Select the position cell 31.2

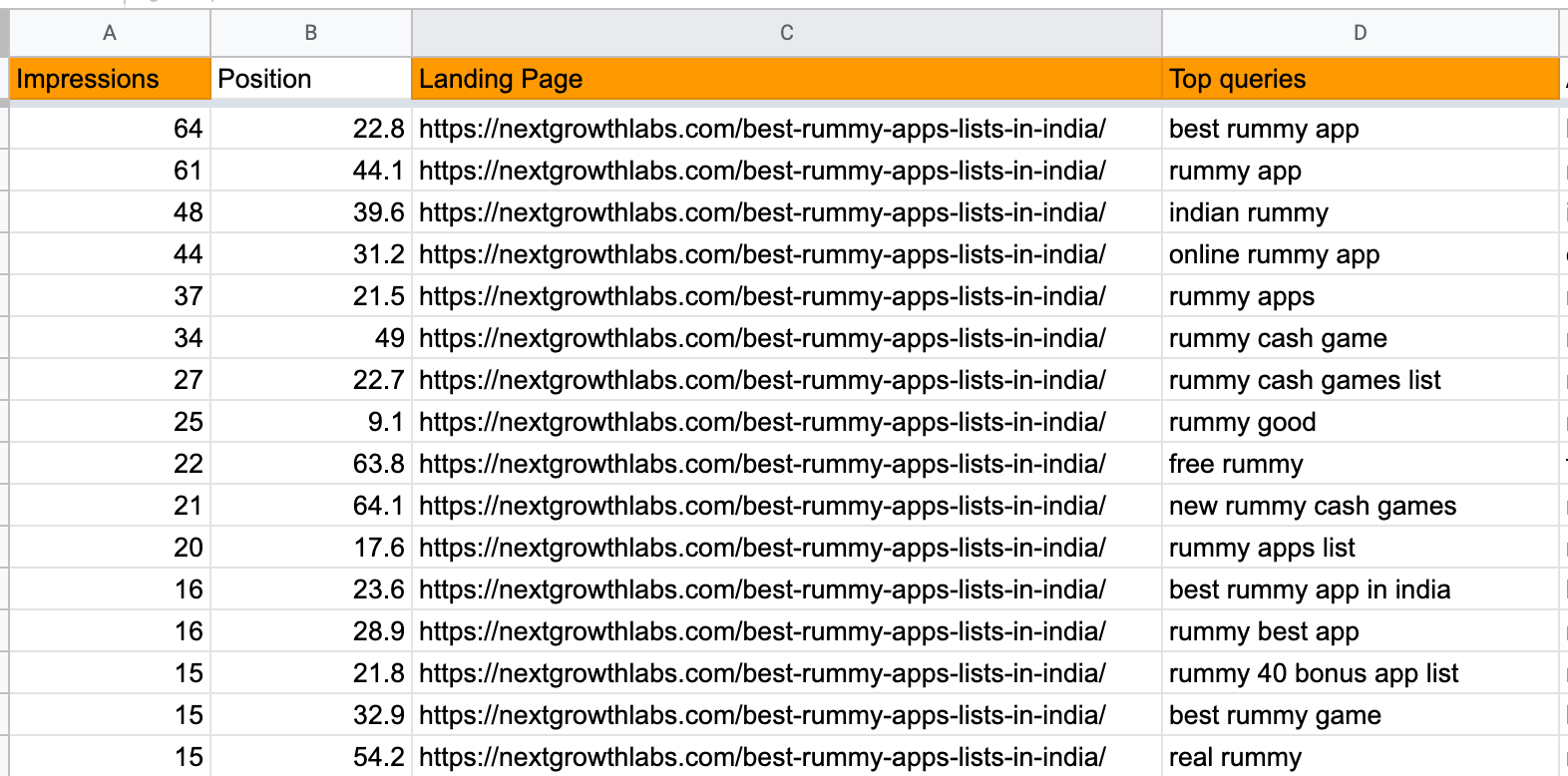[x=311, y=254]
